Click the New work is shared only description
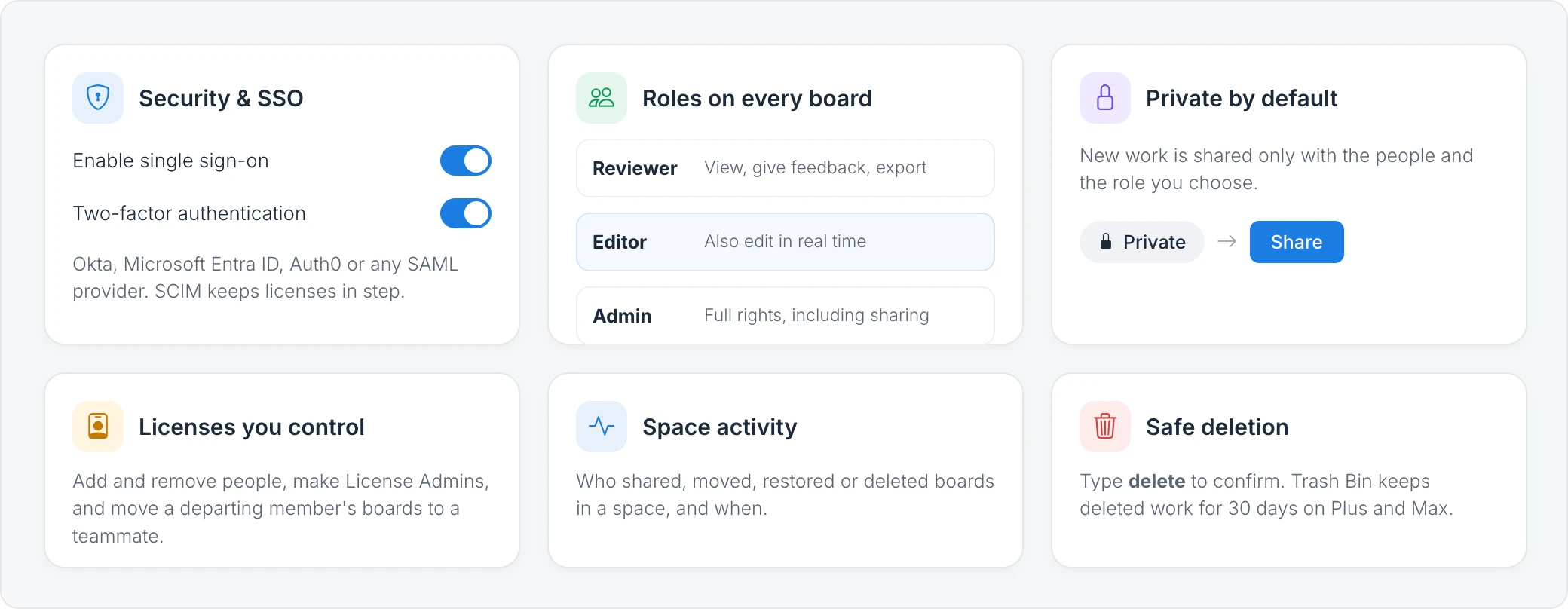 1276,169
